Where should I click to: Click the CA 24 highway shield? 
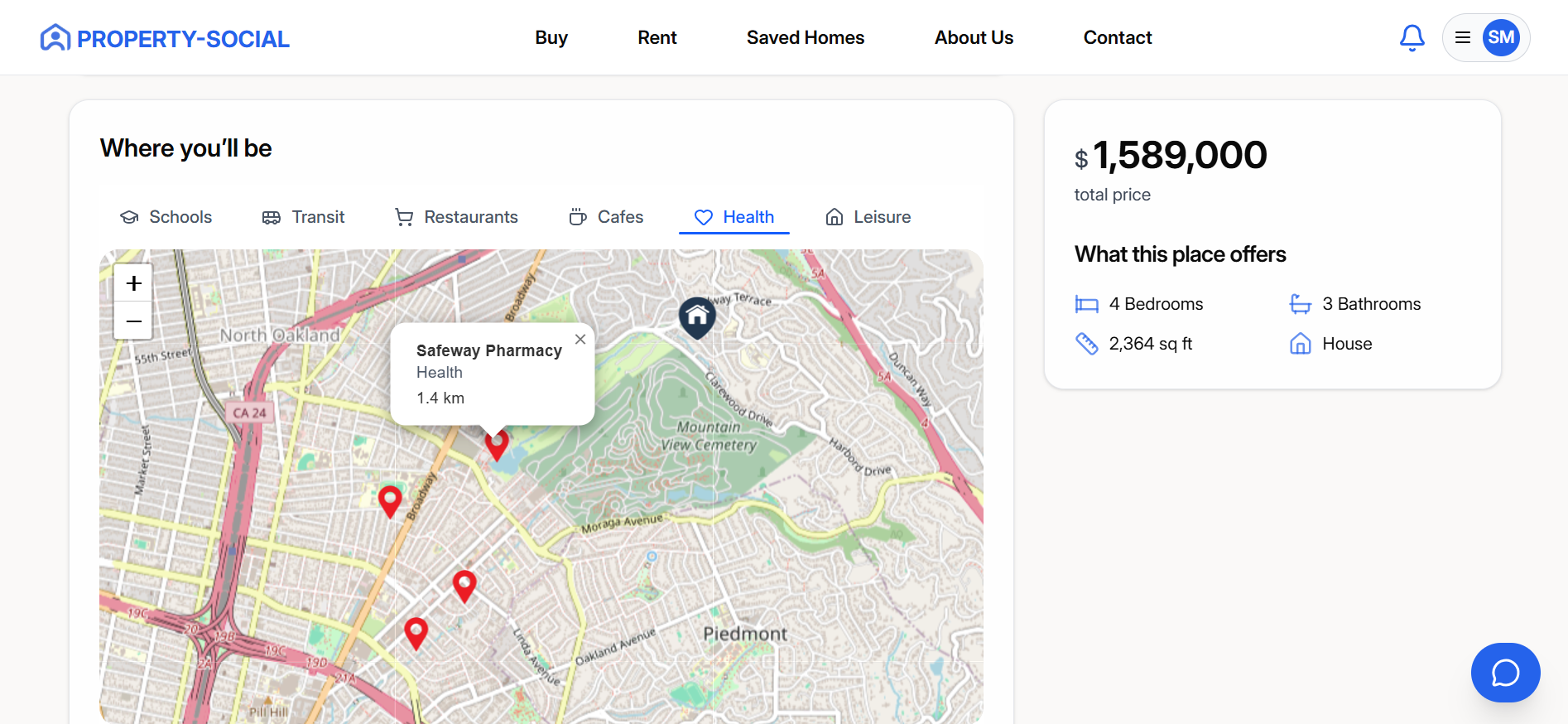pyautogui.click(x=249, y=413)
